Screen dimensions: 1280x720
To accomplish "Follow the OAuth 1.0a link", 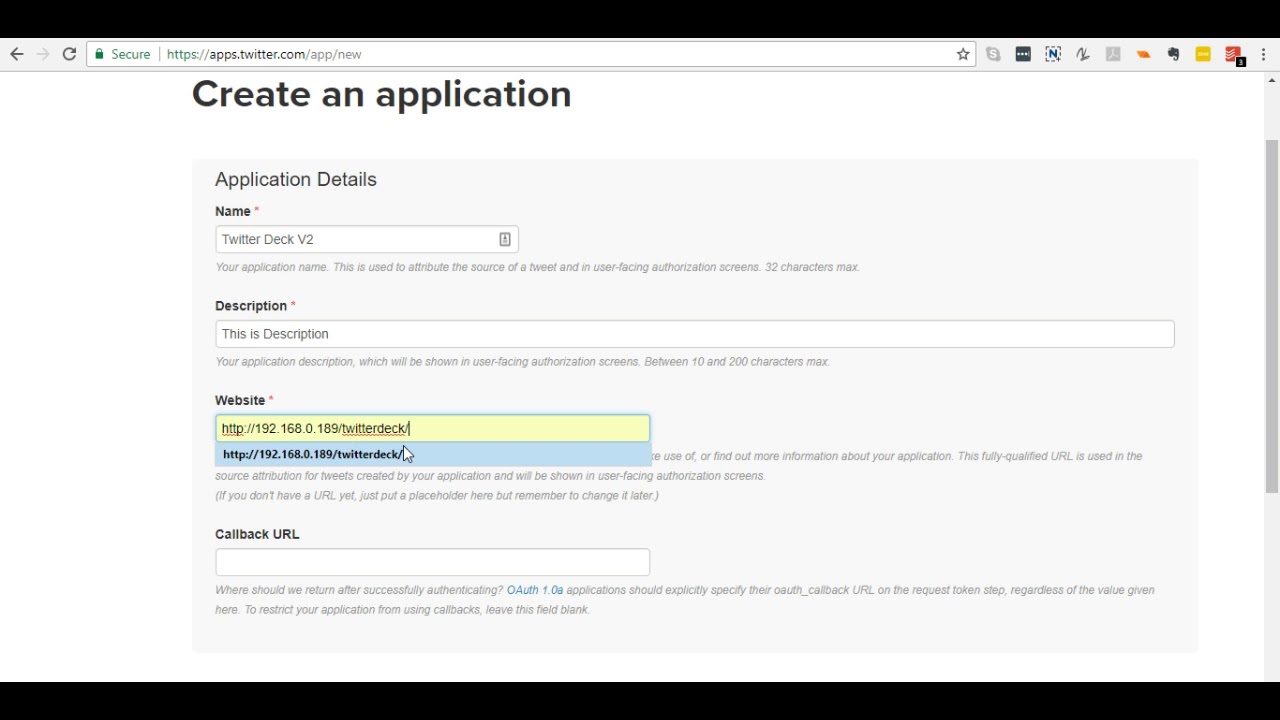I will click(x=535, y=590).
